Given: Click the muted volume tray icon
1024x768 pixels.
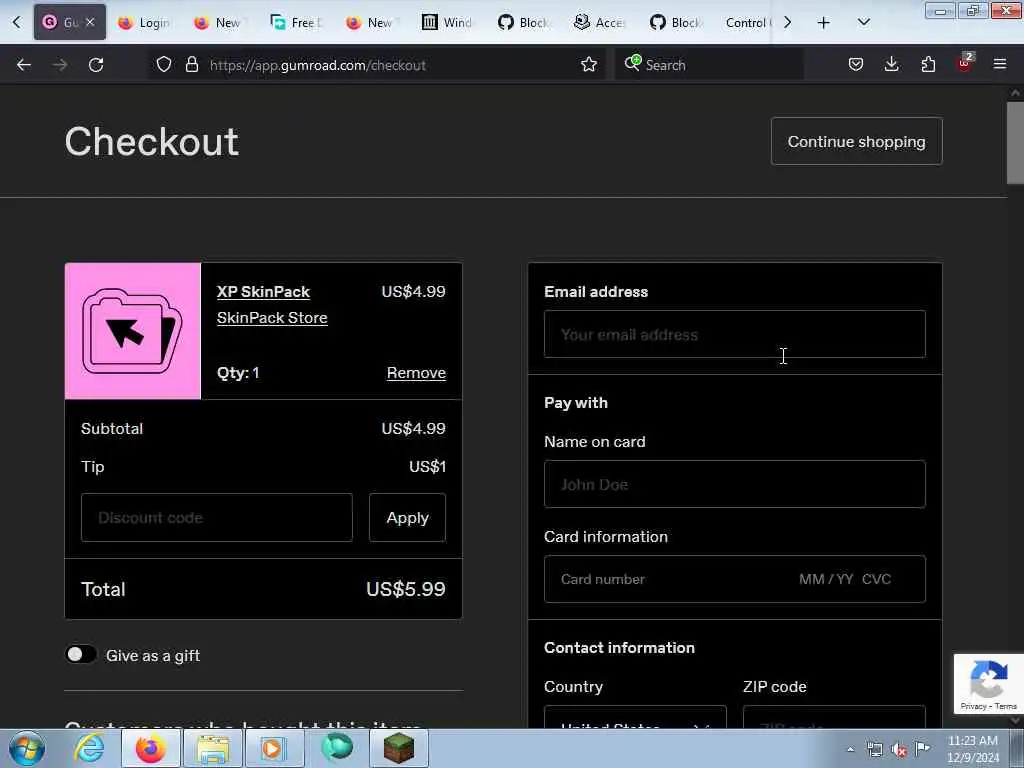Looking at the screenshot, I should tap(899, 749).
